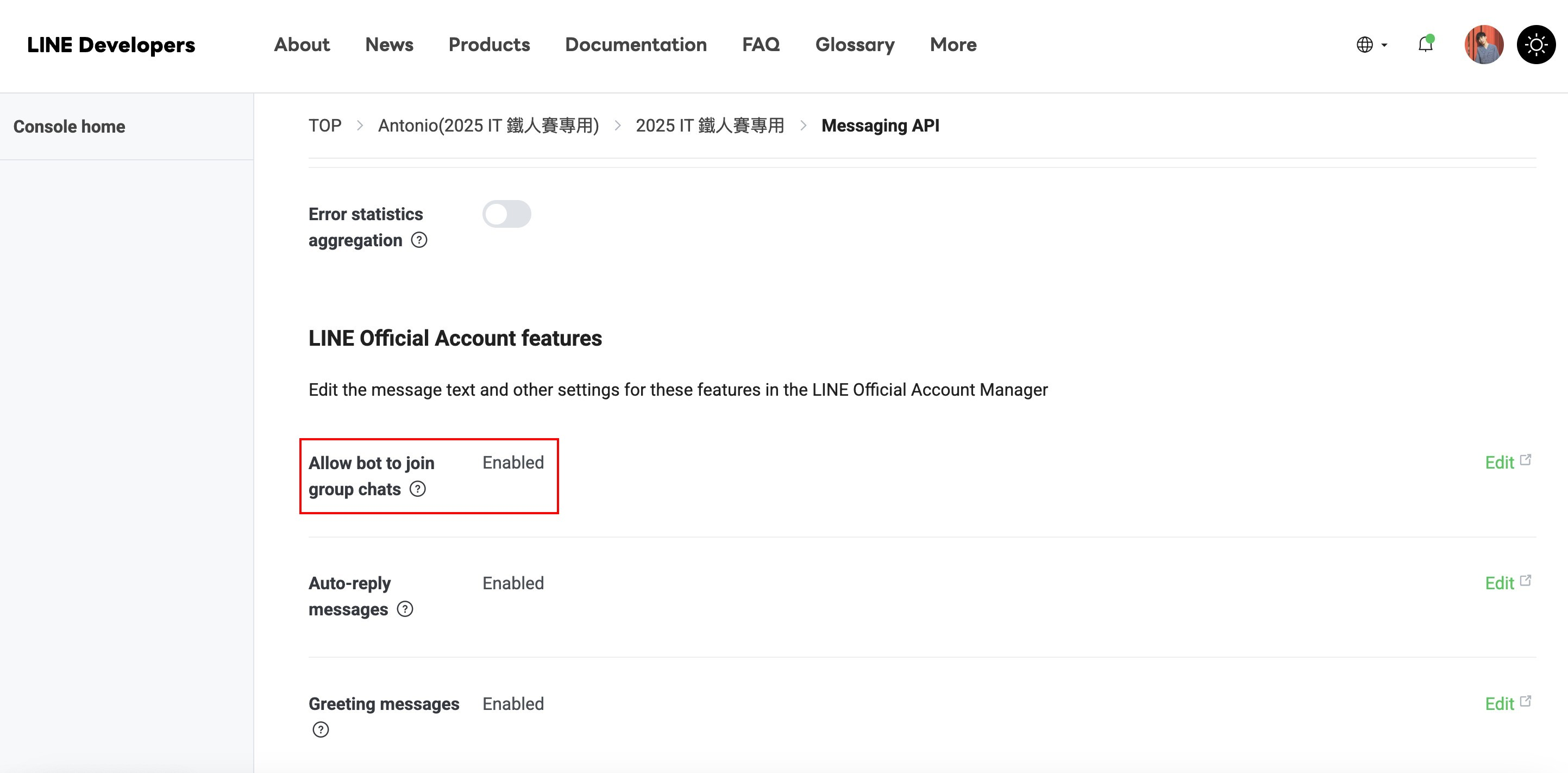Go to TOP in the breadcrumb
Viewport: 1568px width, 773px height.
point(324,126)
